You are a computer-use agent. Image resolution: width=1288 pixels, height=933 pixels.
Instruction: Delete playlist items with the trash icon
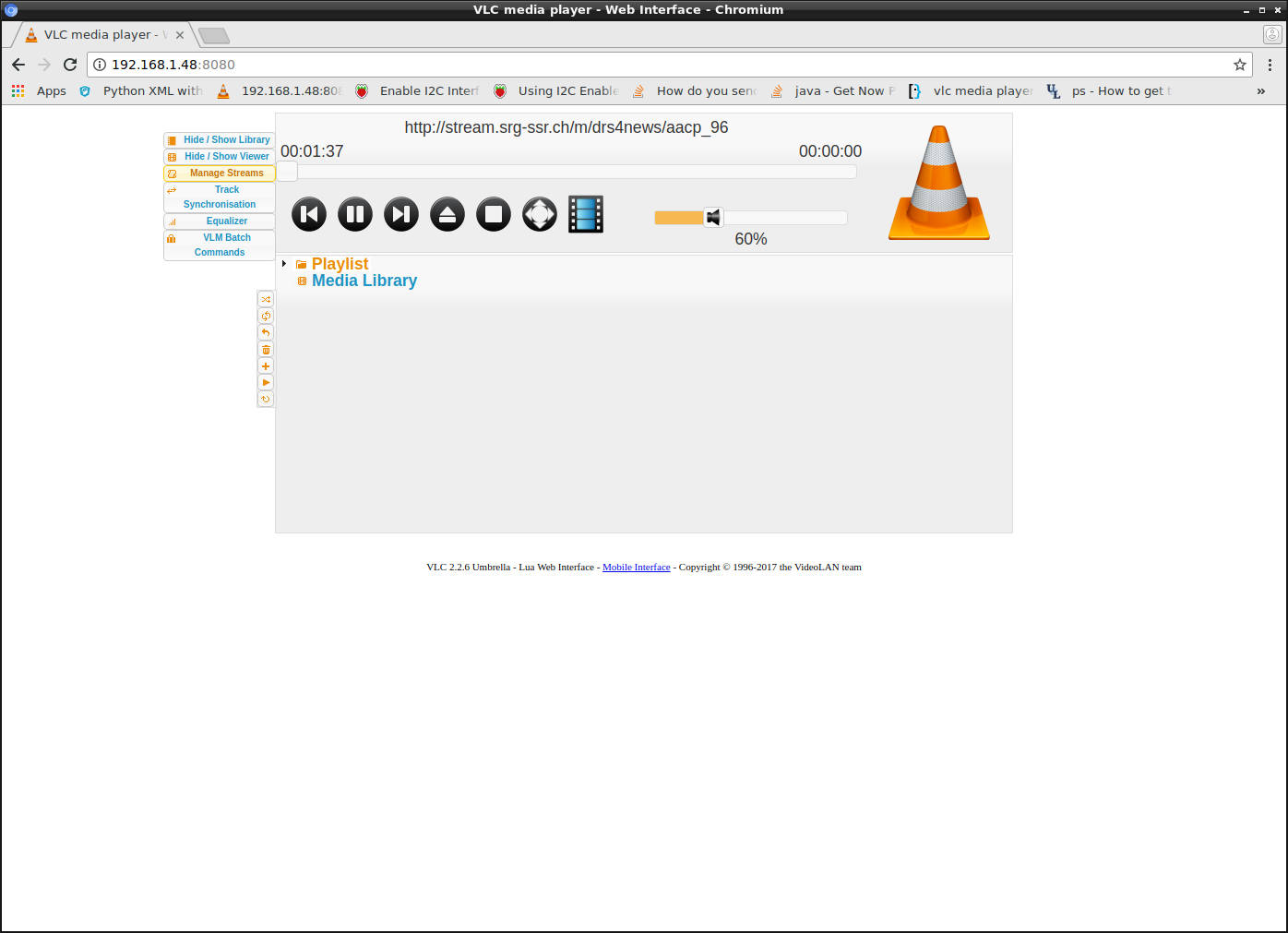[266, 350]
